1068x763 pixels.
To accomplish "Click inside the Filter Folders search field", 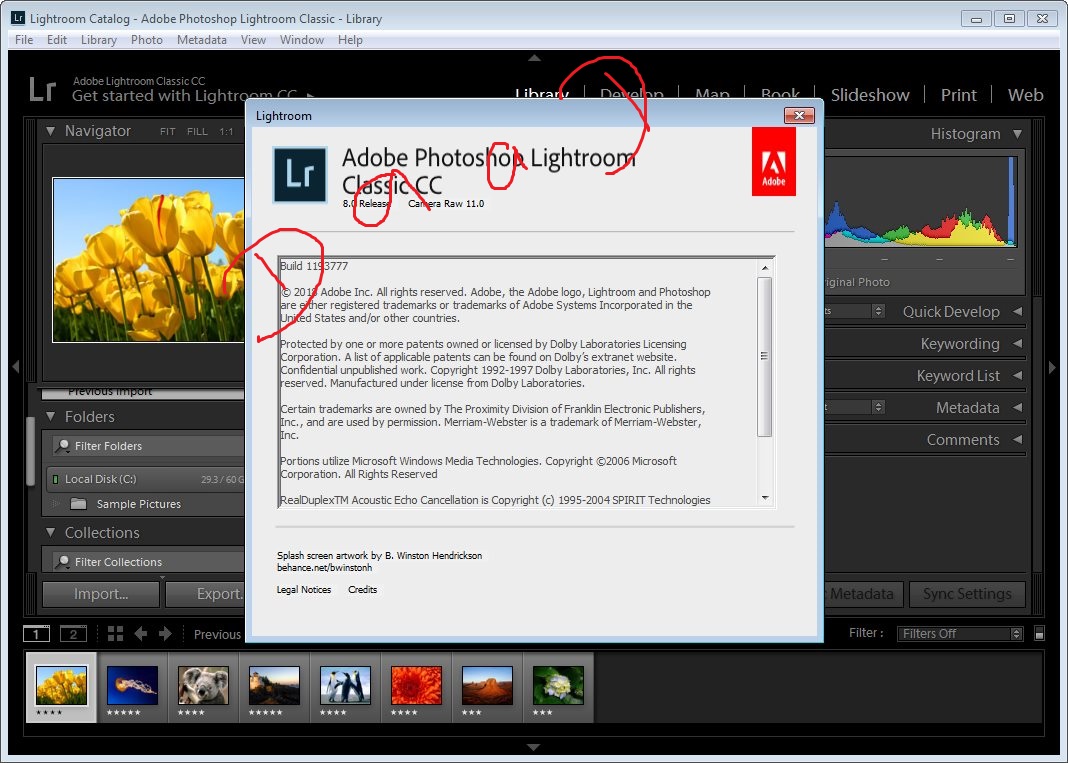I will pos(148,446).
